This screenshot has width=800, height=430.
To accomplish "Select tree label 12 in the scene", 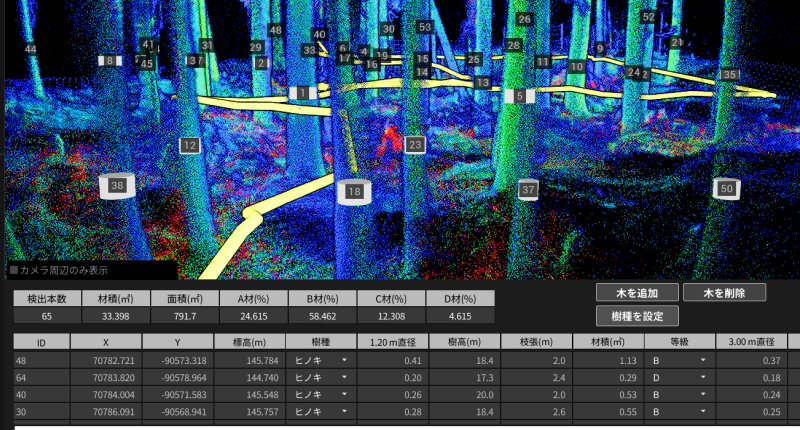I will 189,146.
